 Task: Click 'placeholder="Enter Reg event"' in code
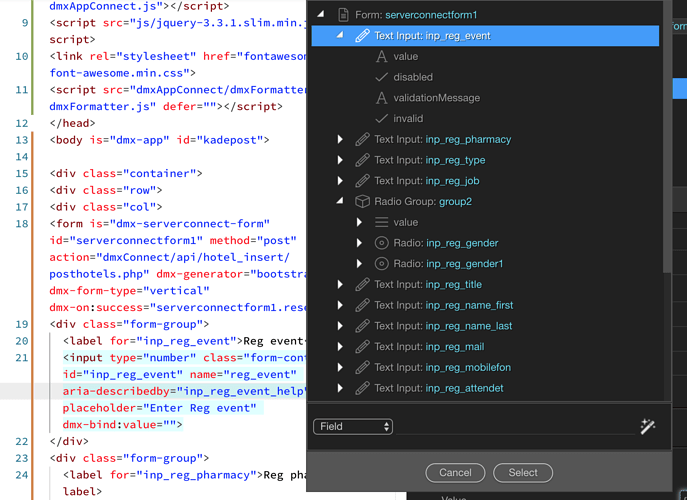(x=159, y=408)
